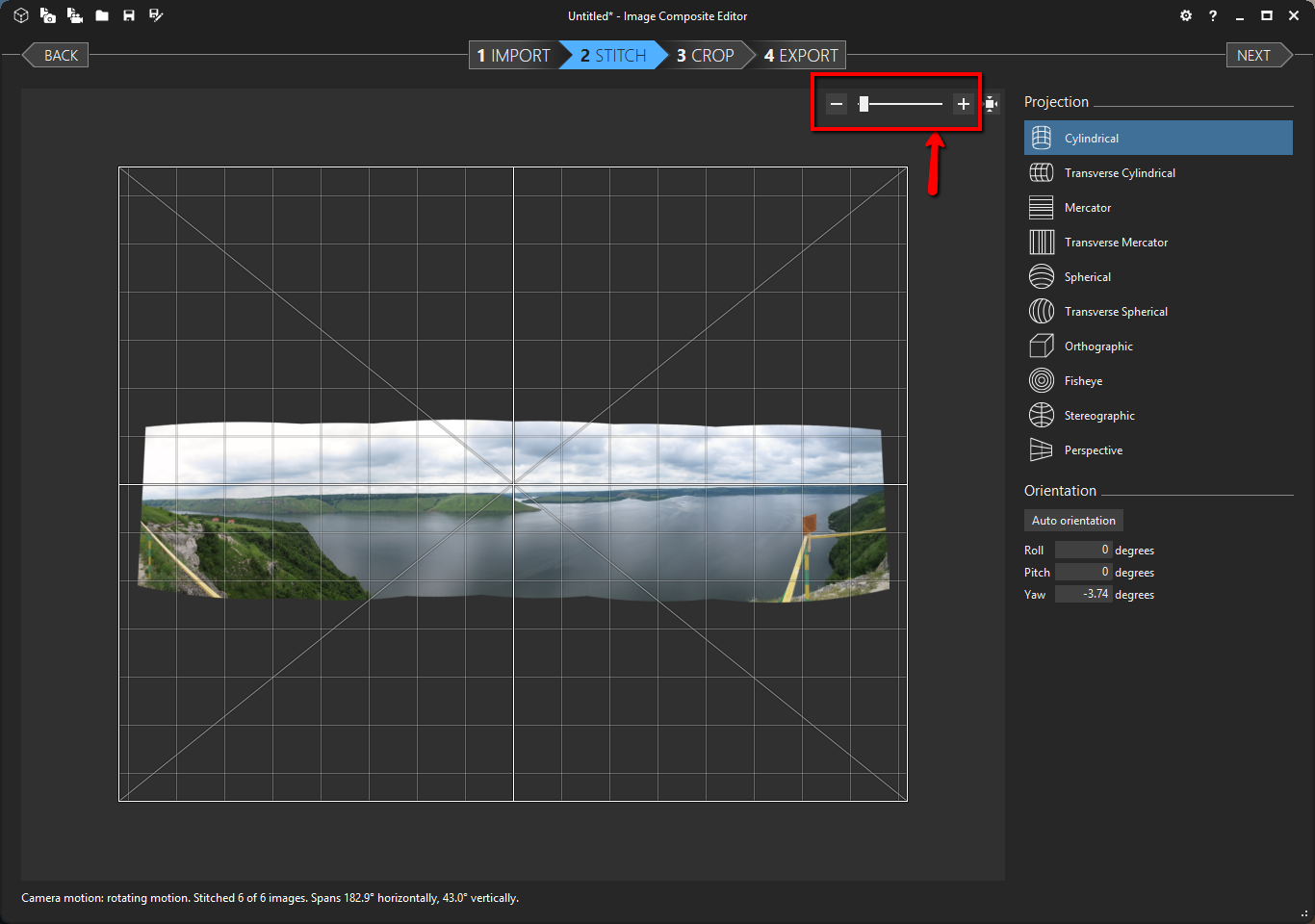Click the fit-to-window zoom icon
This screenshot has width=1315, height=924.
991,104
